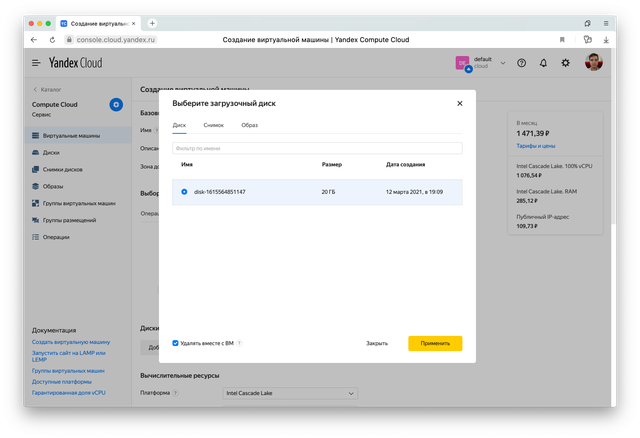
Task: Open settings gear icon in header
Action: [566, 62]
